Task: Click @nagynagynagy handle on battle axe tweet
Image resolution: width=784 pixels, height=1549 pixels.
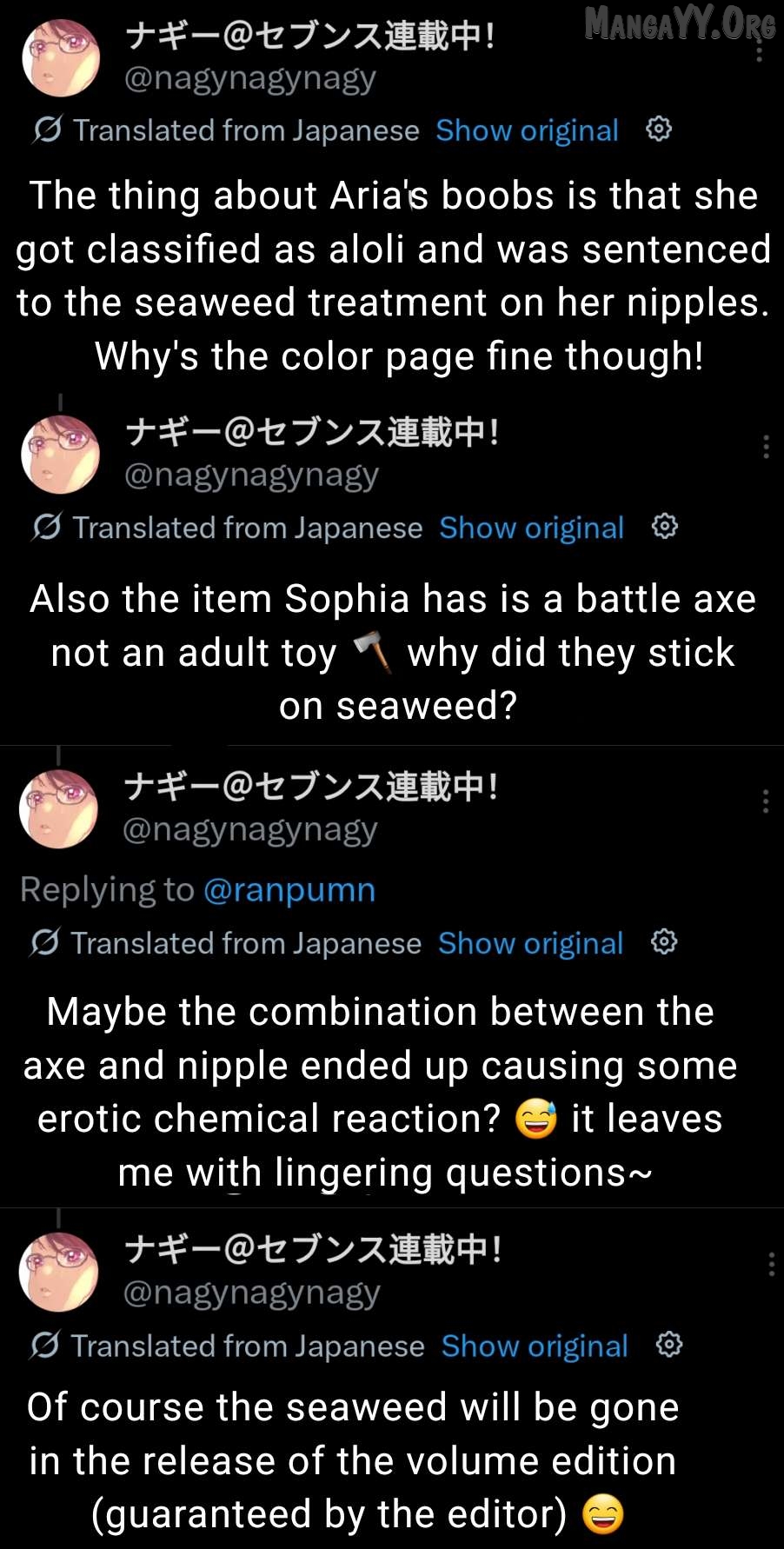Action: [x=252, y=475]
